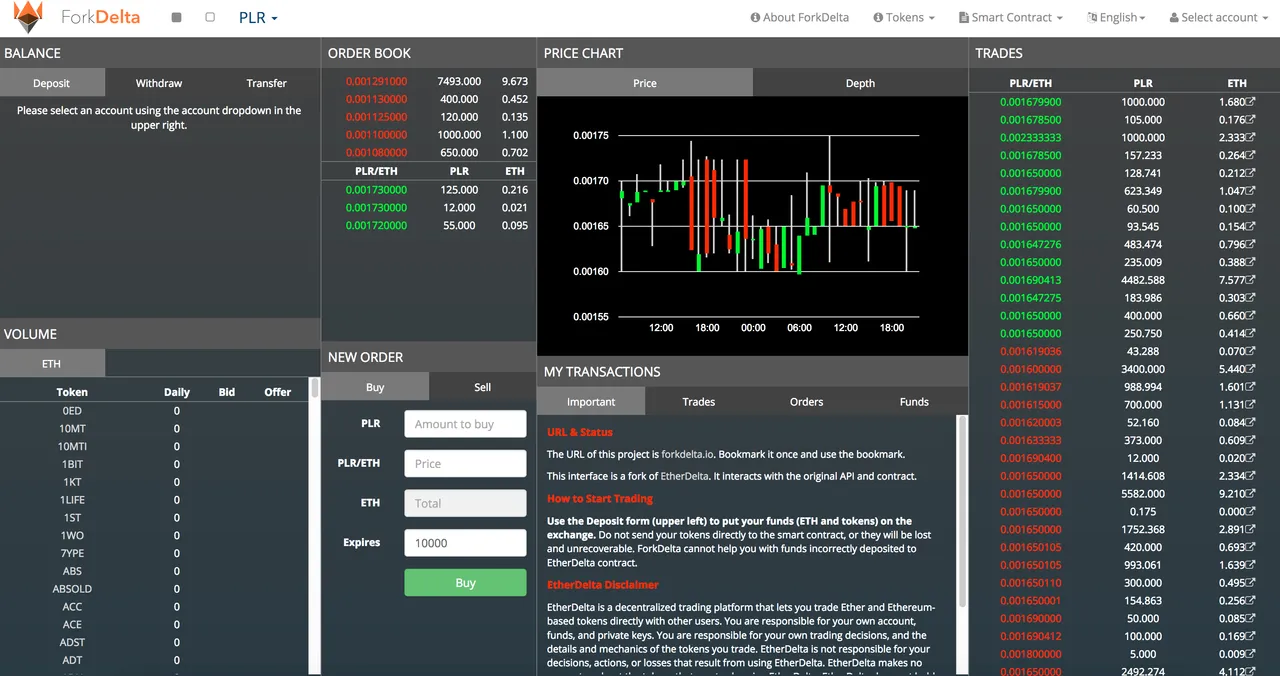
Task: Click About ForkDelta in the navbar
Action: click(799, 17)
